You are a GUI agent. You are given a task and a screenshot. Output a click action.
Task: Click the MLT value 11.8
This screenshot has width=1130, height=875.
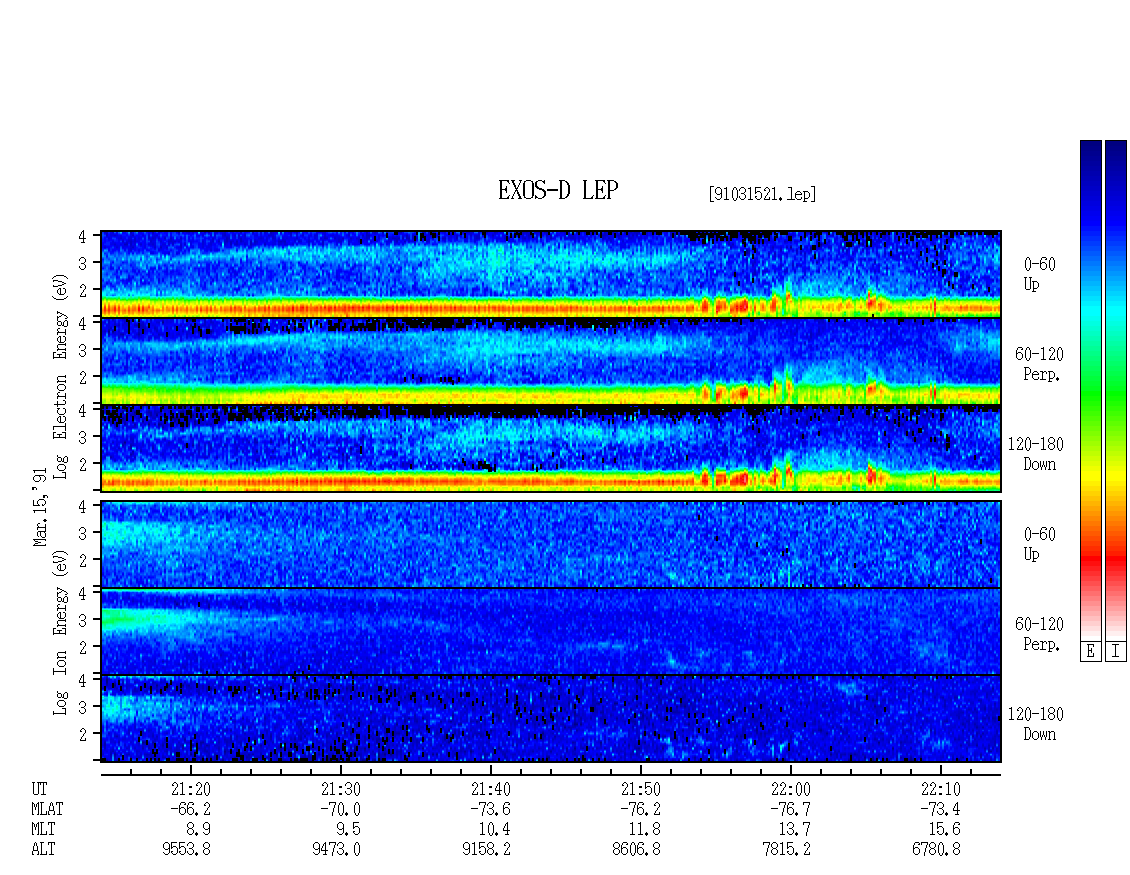[644, 830]
